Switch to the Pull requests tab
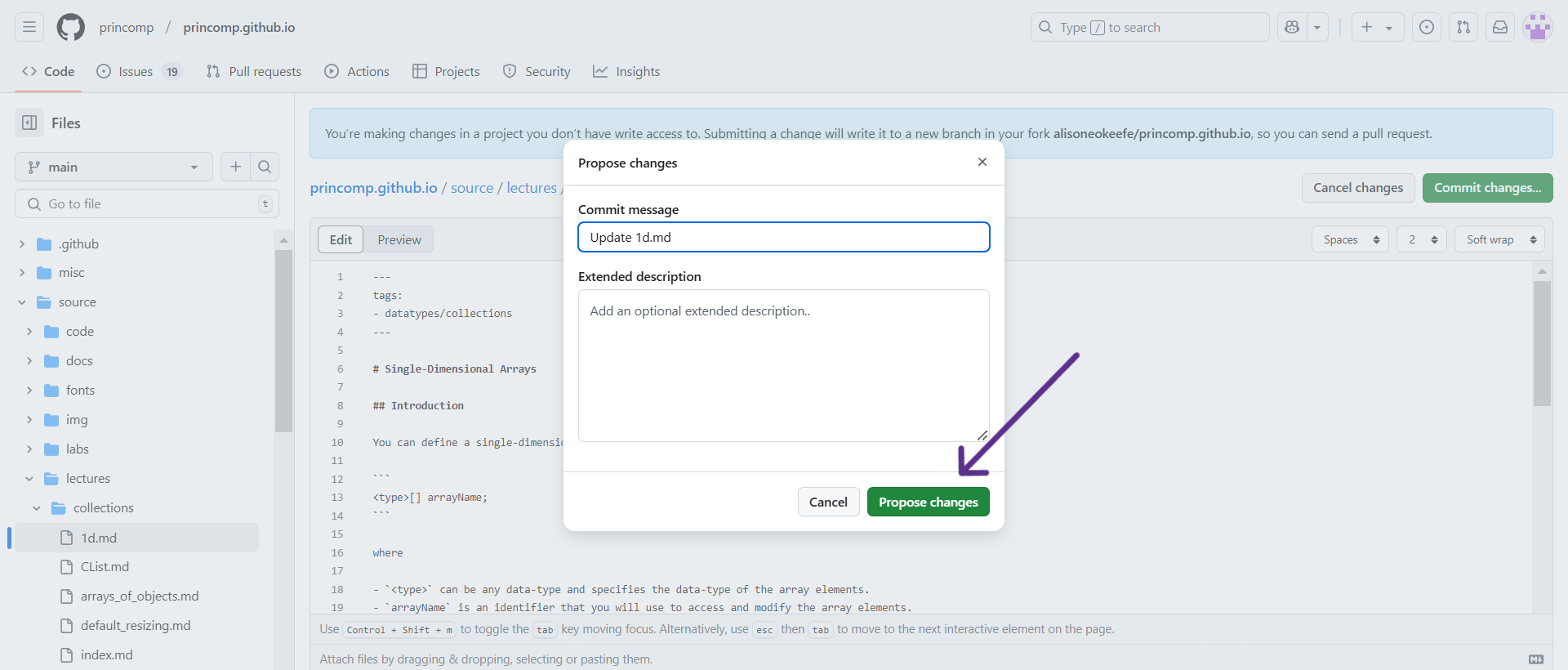The width and height of the screenshot is (1568, 670). point(254,71)
